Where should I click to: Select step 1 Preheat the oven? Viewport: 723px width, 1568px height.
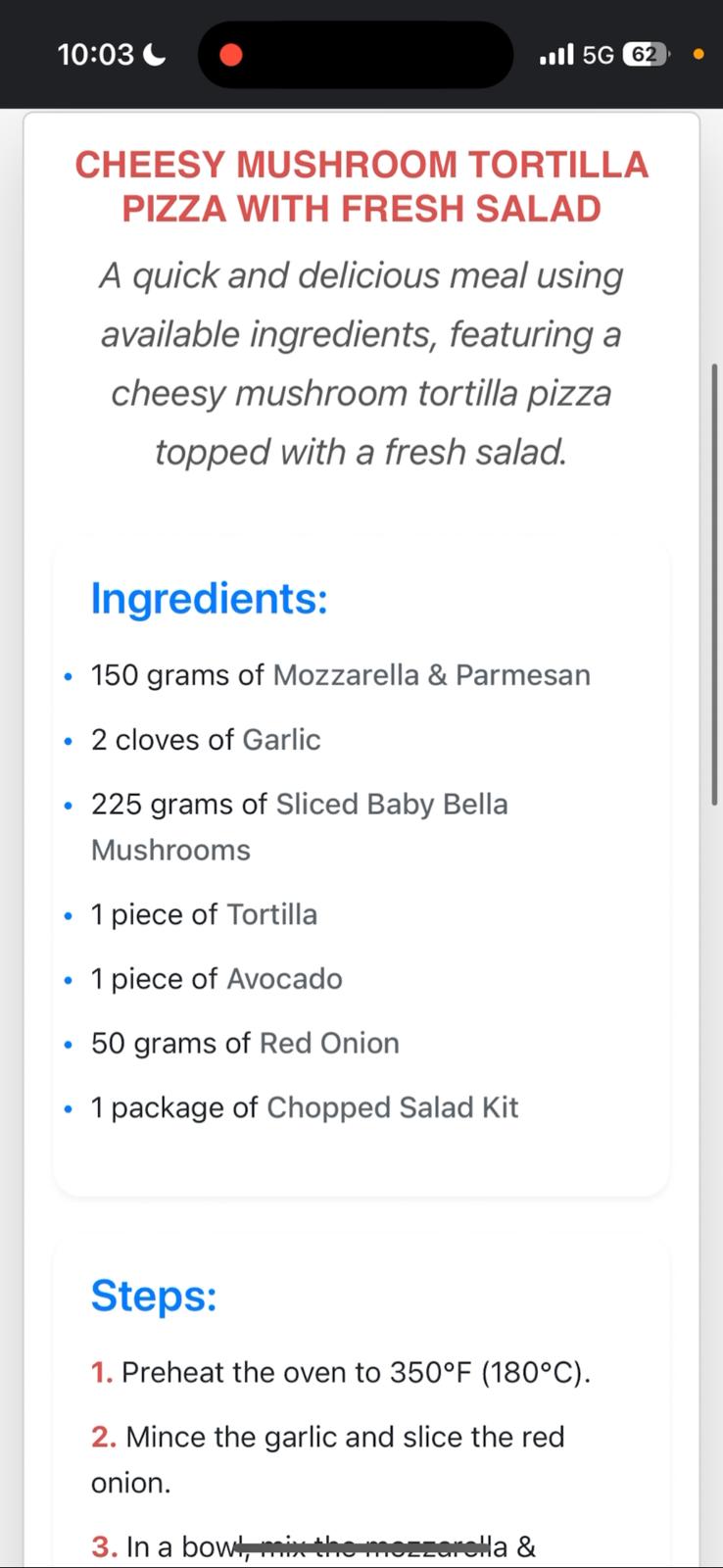coord(341,1372)
